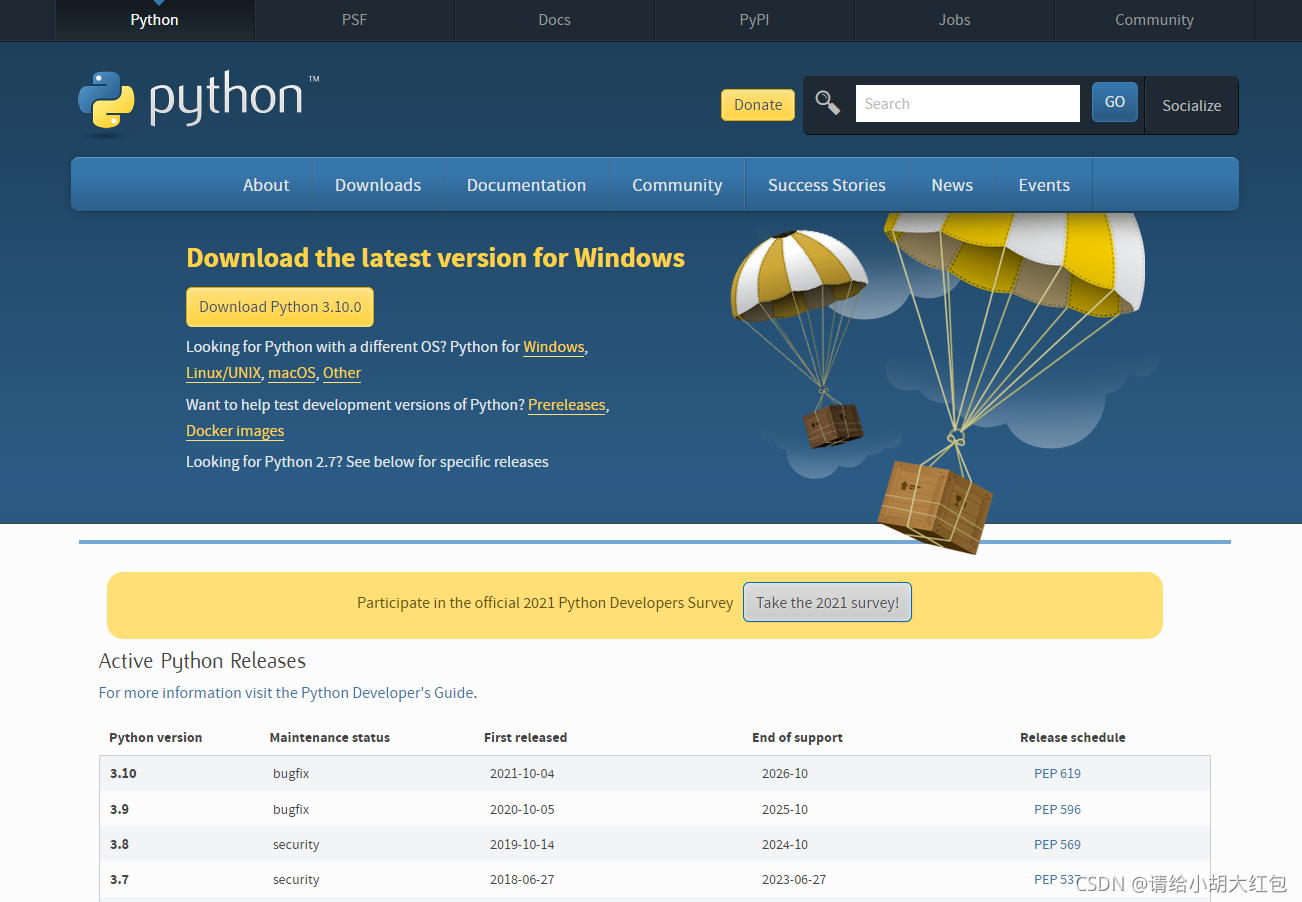This screenshot has height=902, width=1302.
Task: Click the magnifying glass search icon
Action: 828,102
